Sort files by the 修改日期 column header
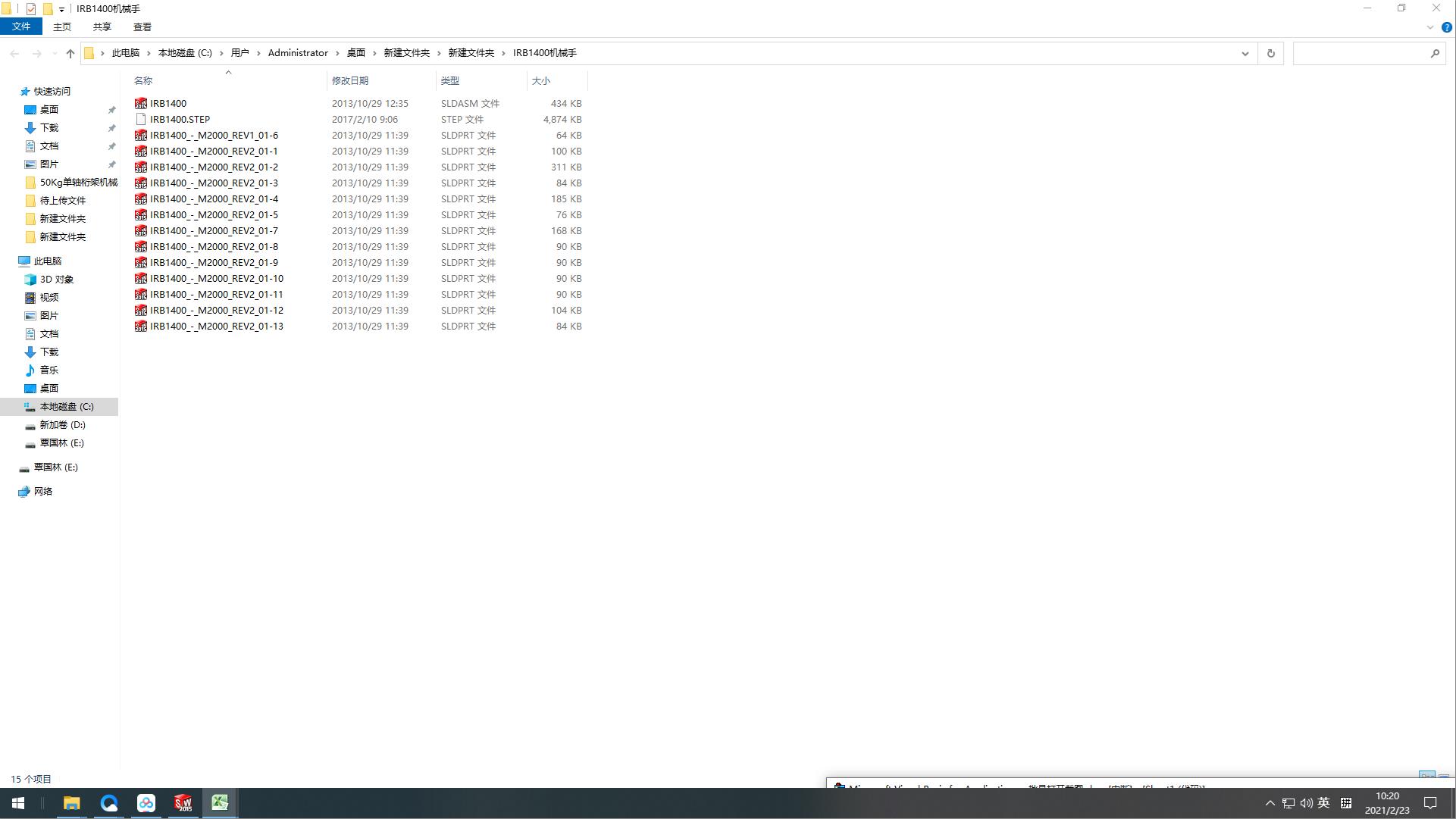1456x819 pixels. pyautogui.click(x=349, y=80)
